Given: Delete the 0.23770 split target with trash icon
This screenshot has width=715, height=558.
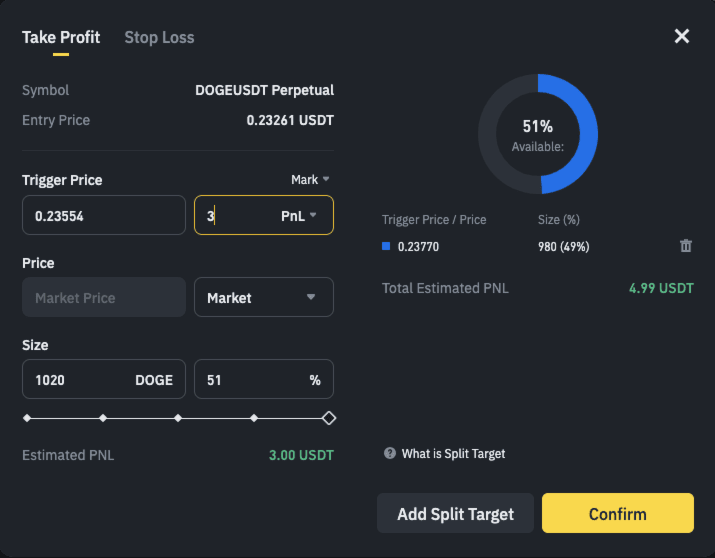Looking at the screenshot, I should [685, 246].
